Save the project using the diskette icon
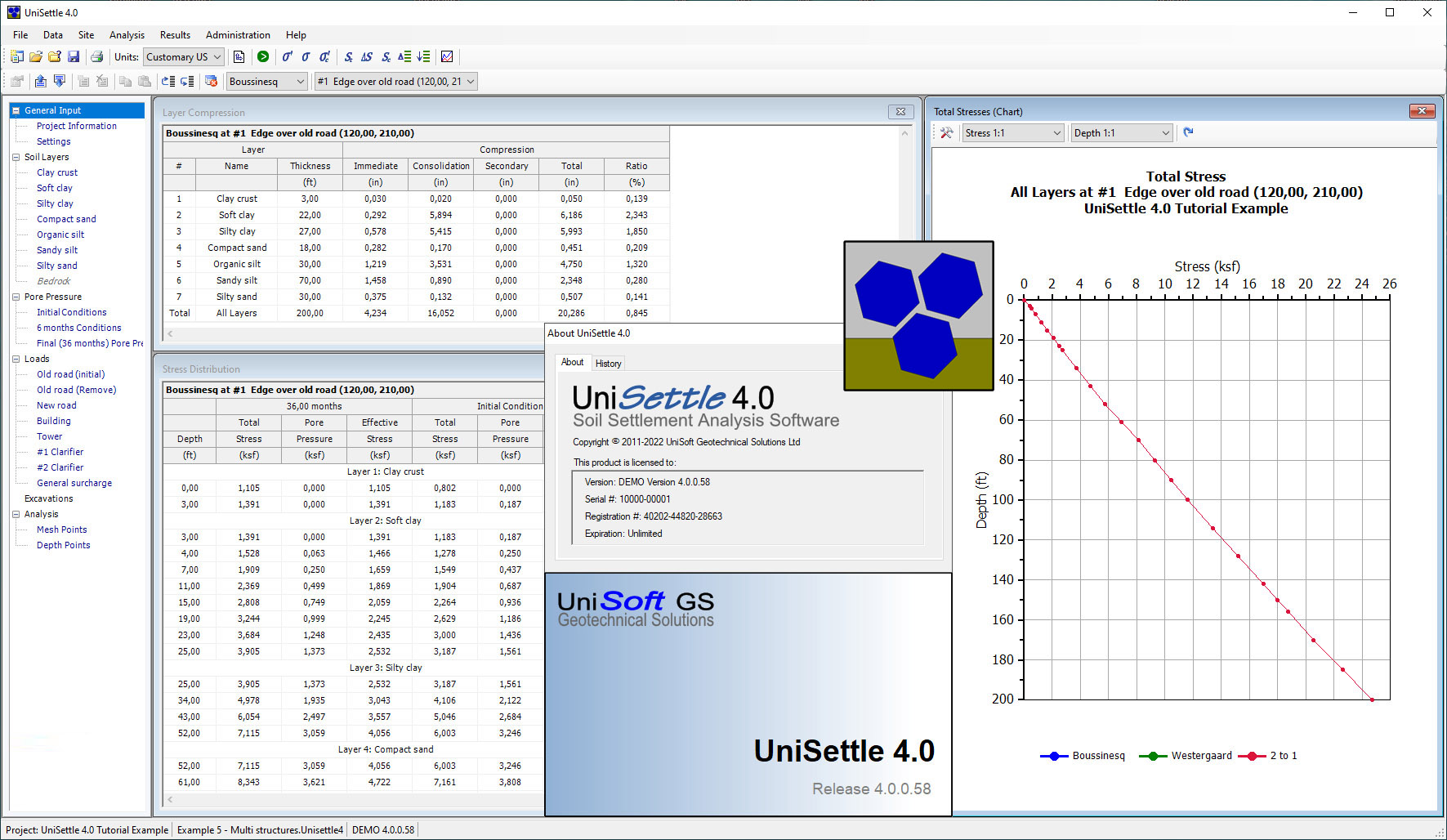Viewport: 1447px width, 840px height. coord(74,56)
